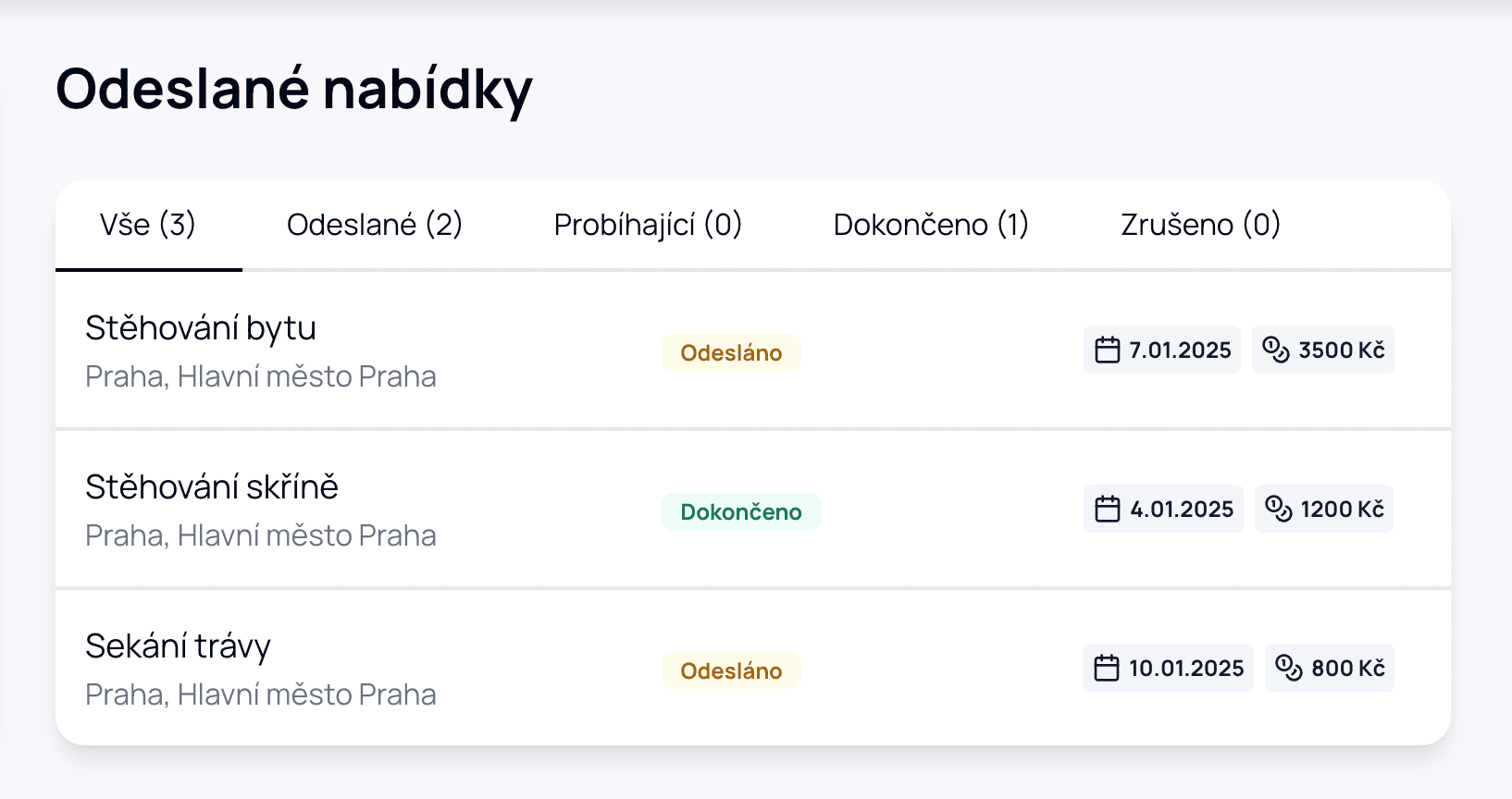Open the Sekání trávy offer
1512x799 pixels.
pos(178,646)
